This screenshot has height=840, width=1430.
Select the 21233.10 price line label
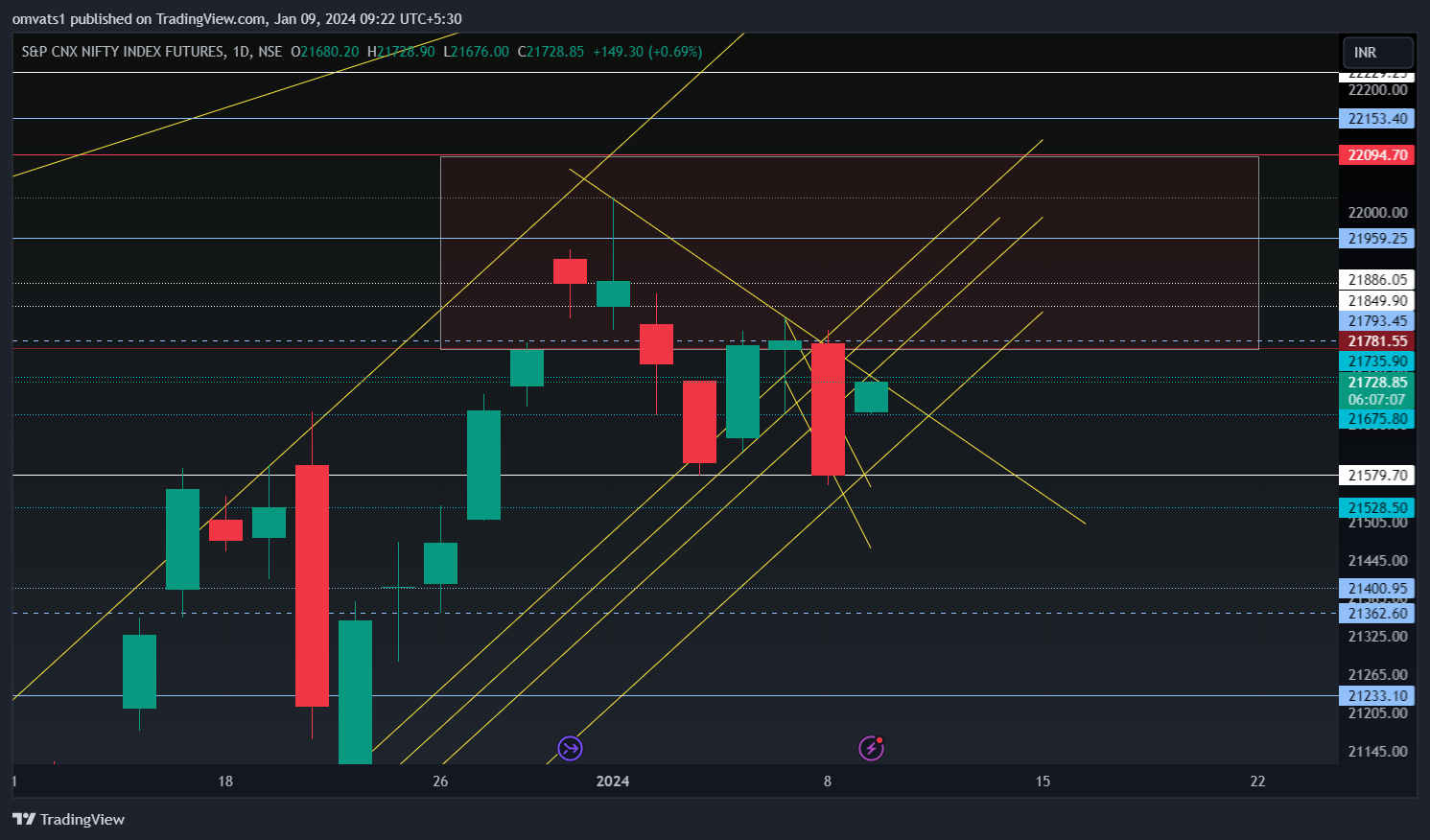1377,696
